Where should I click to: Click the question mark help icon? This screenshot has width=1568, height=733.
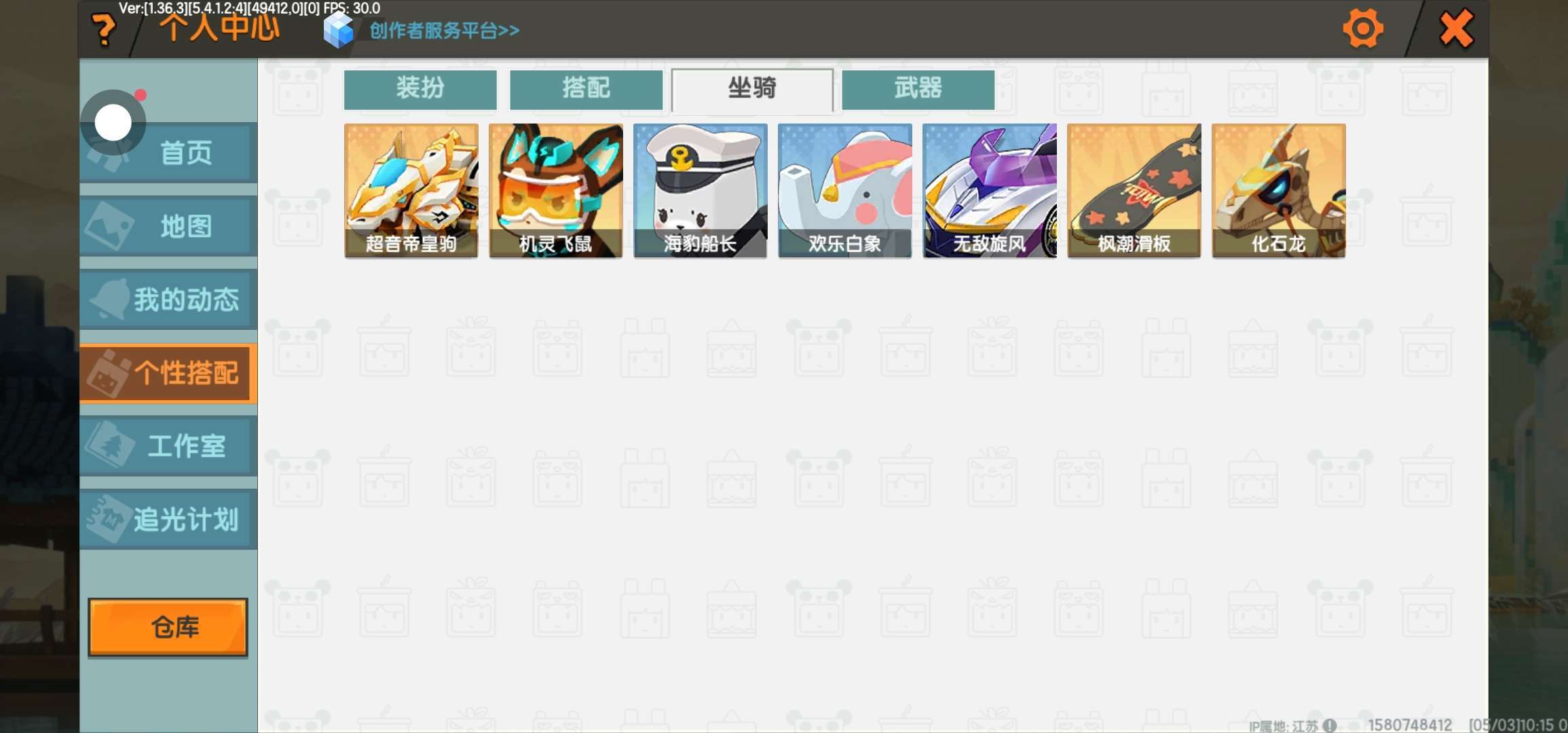coord(104,30)
